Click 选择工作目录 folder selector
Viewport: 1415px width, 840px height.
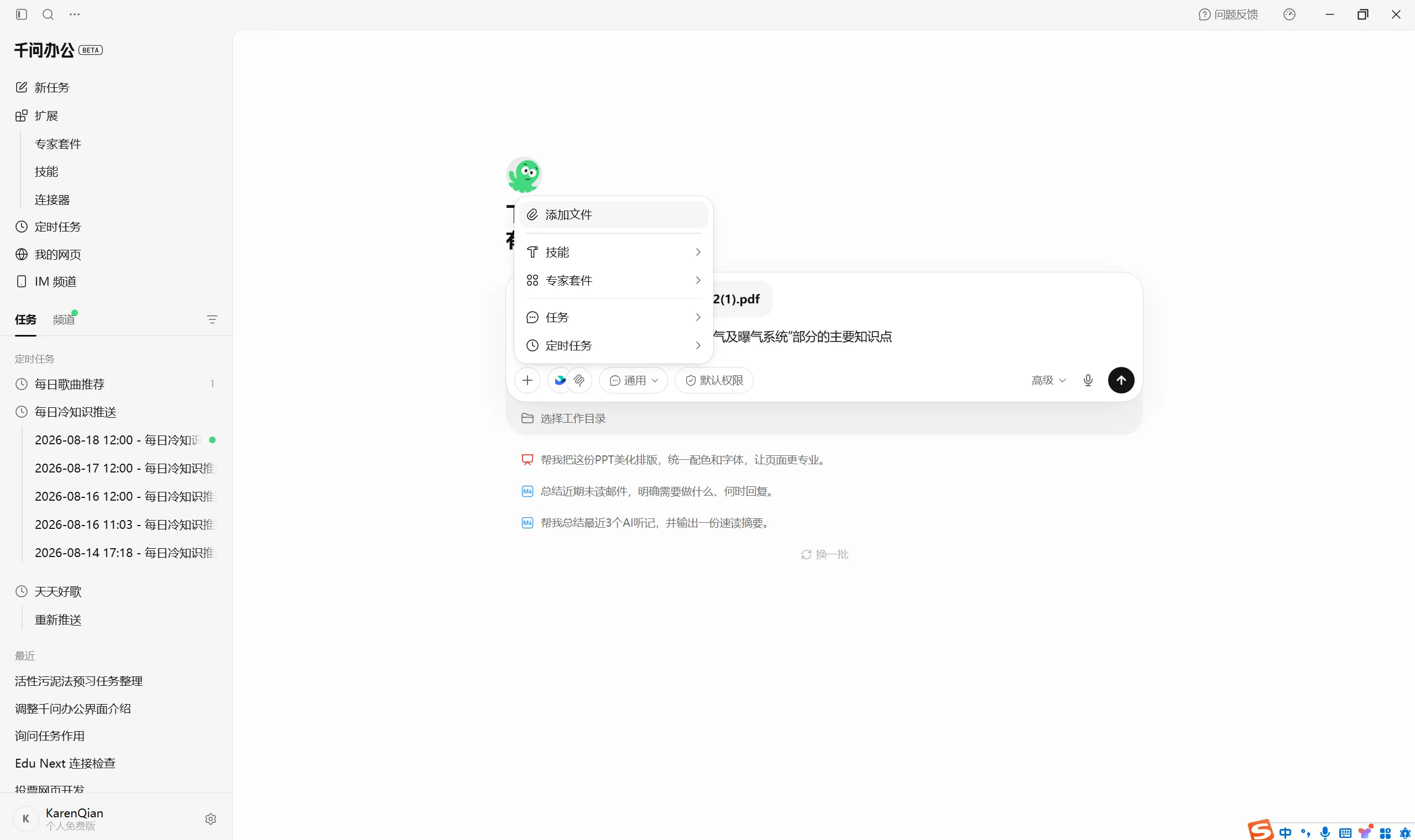pyautogui.click(x=563, y=418)
